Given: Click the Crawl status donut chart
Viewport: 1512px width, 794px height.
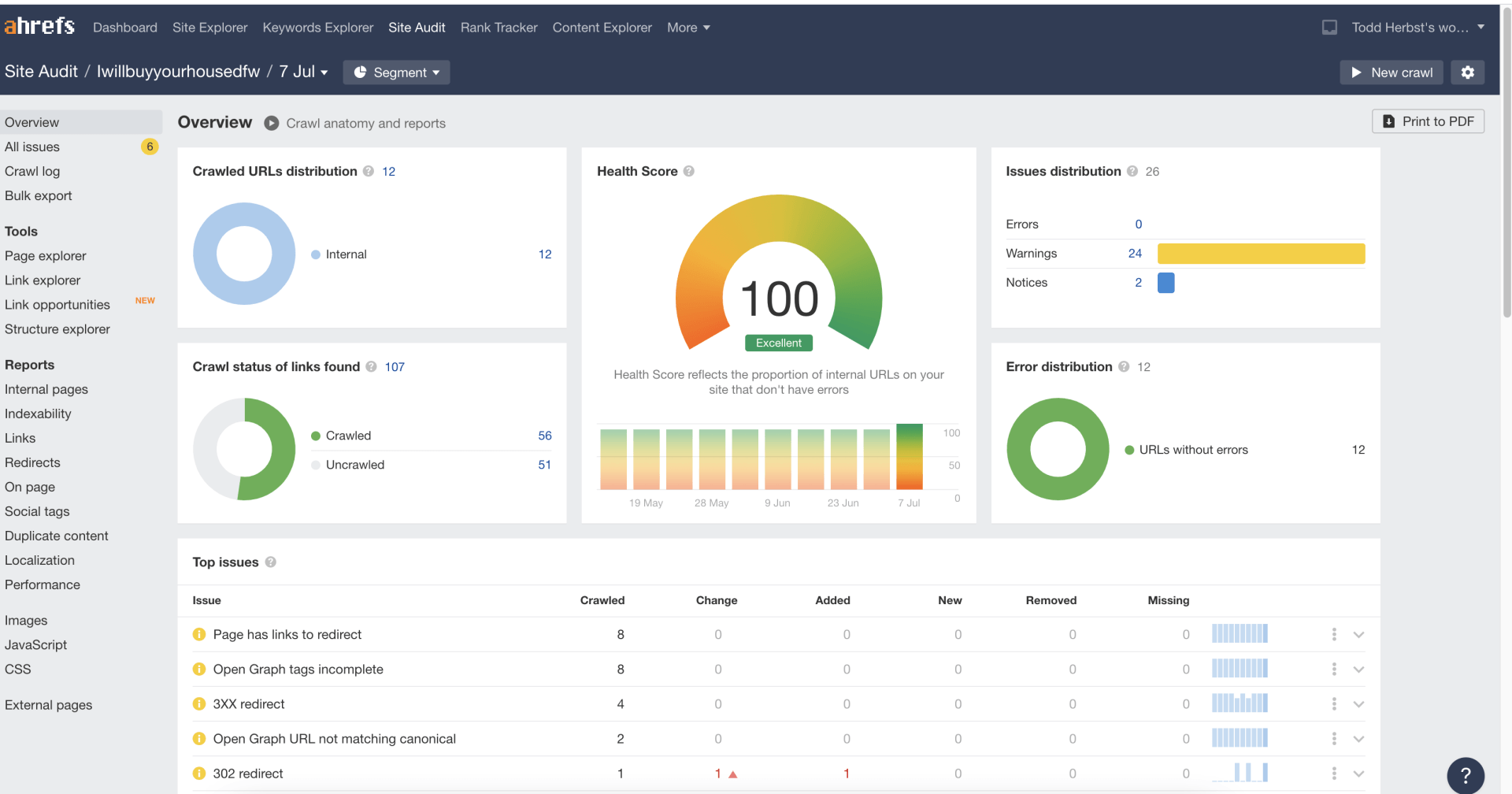Looking at the screenshot, I should pos(244,449).
